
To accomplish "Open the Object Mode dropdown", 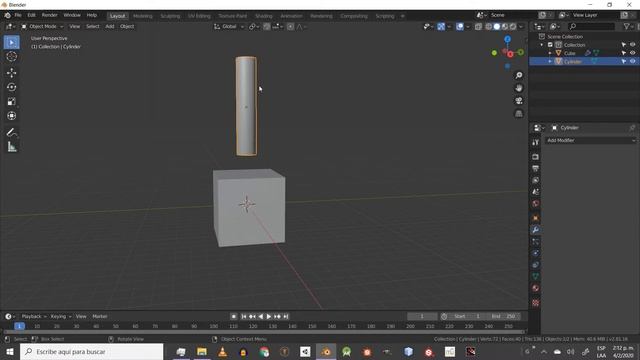I will [42, 27].
